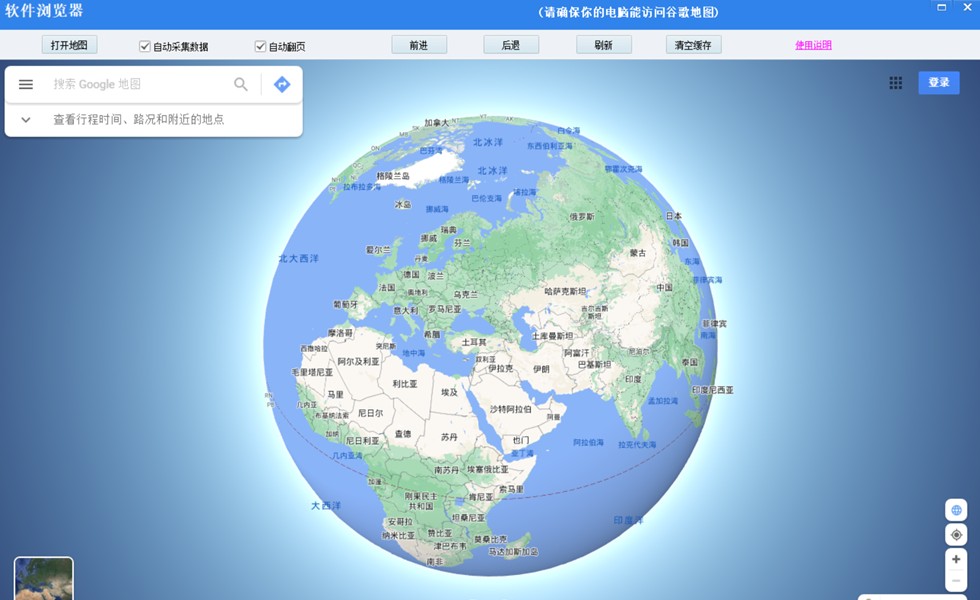
Task: Click the 尼日利亚 label on the globe
Action: [x=362, y=441]
